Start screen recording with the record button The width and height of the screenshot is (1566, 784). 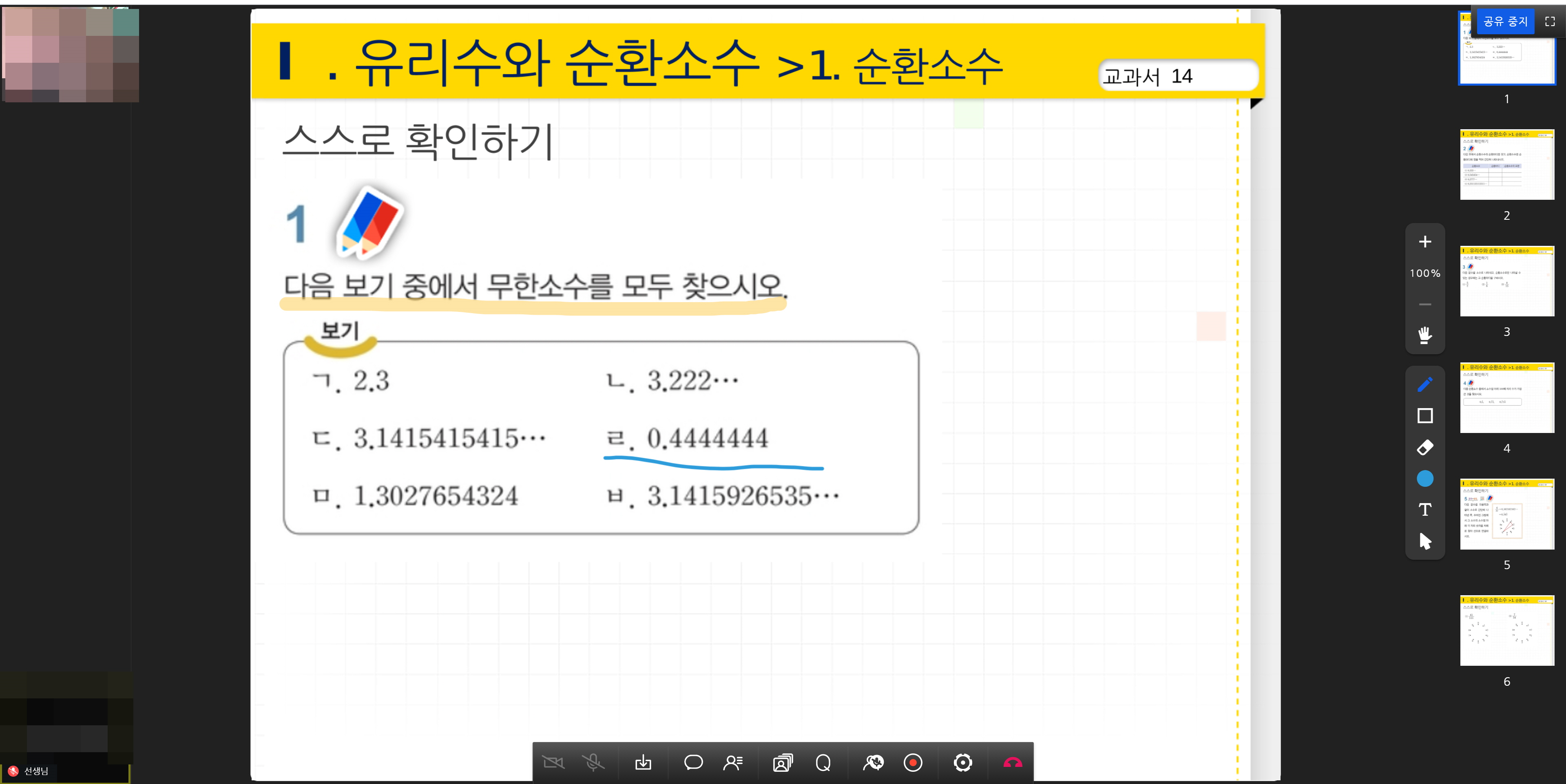click(913, 763)
